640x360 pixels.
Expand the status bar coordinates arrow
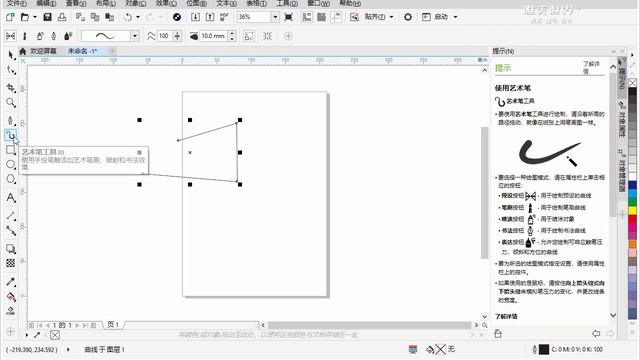[x=68, y=349]
